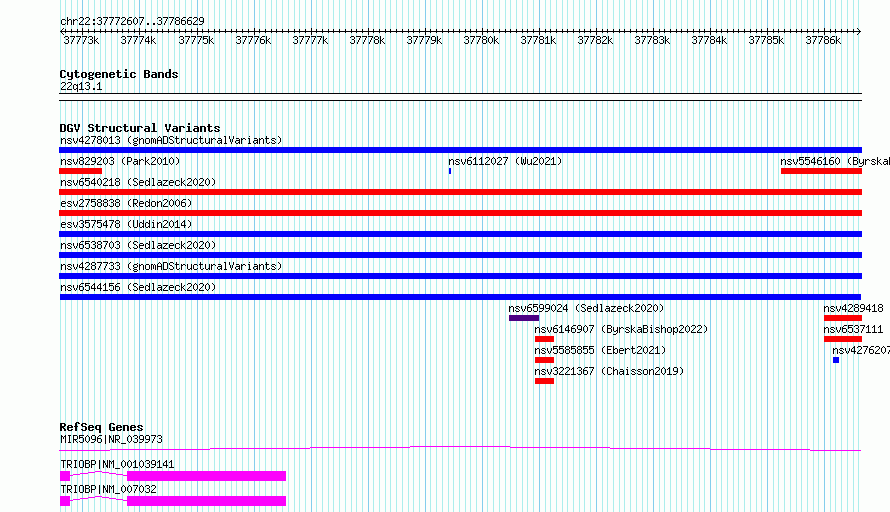Click the small first exon of TRIOBP NM_007032

click(65, 501)
